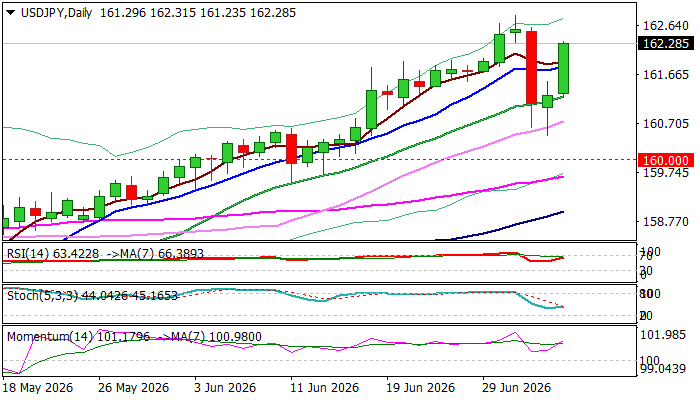Screen dimensions: 700x400
Task: Click the 161.665 price scale value
Action: (x=665, y=75)
